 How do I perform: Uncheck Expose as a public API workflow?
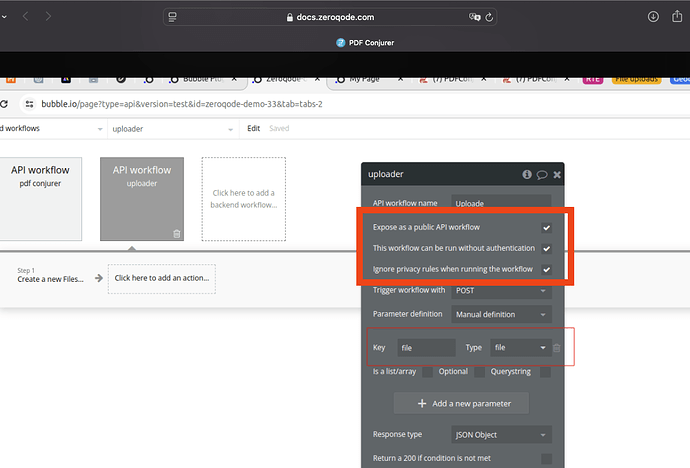(546, 227)
